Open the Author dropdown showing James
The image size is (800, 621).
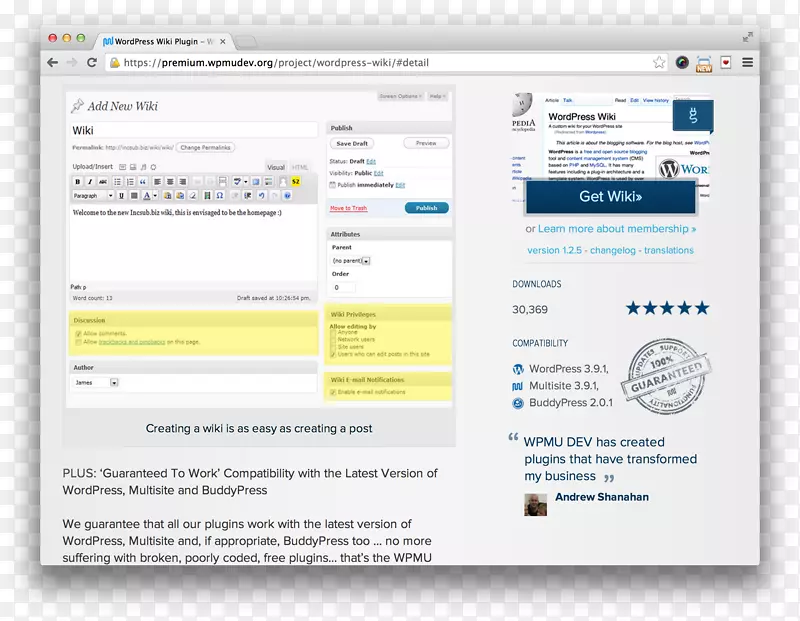click(95, 382)
